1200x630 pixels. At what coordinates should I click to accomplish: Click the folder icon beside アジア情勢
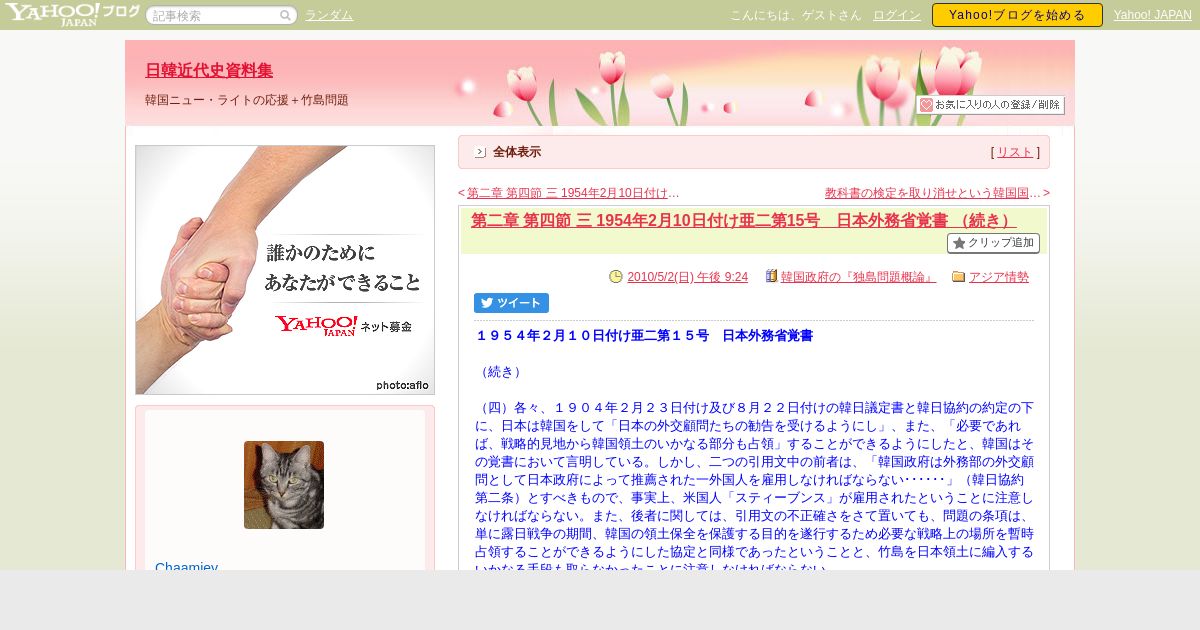959,277
